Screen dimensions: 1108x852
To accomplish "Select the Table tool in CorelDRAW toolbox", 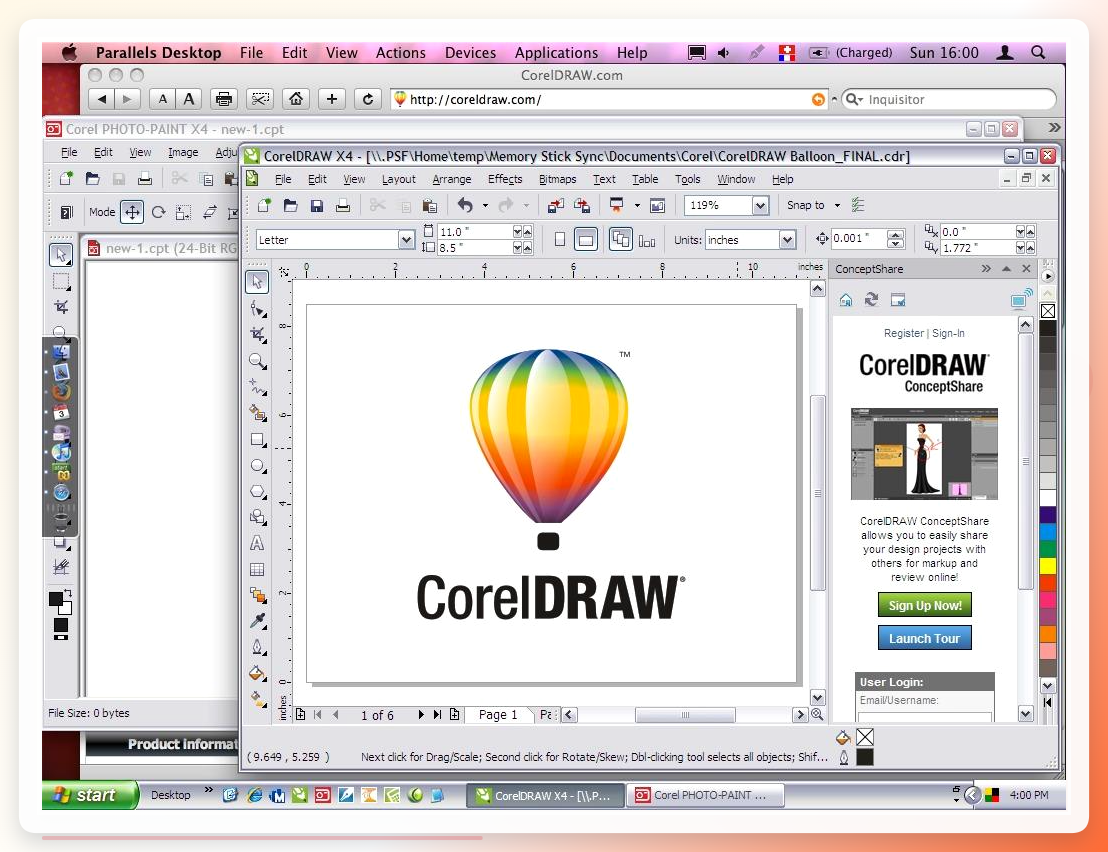I will [257, 569].
